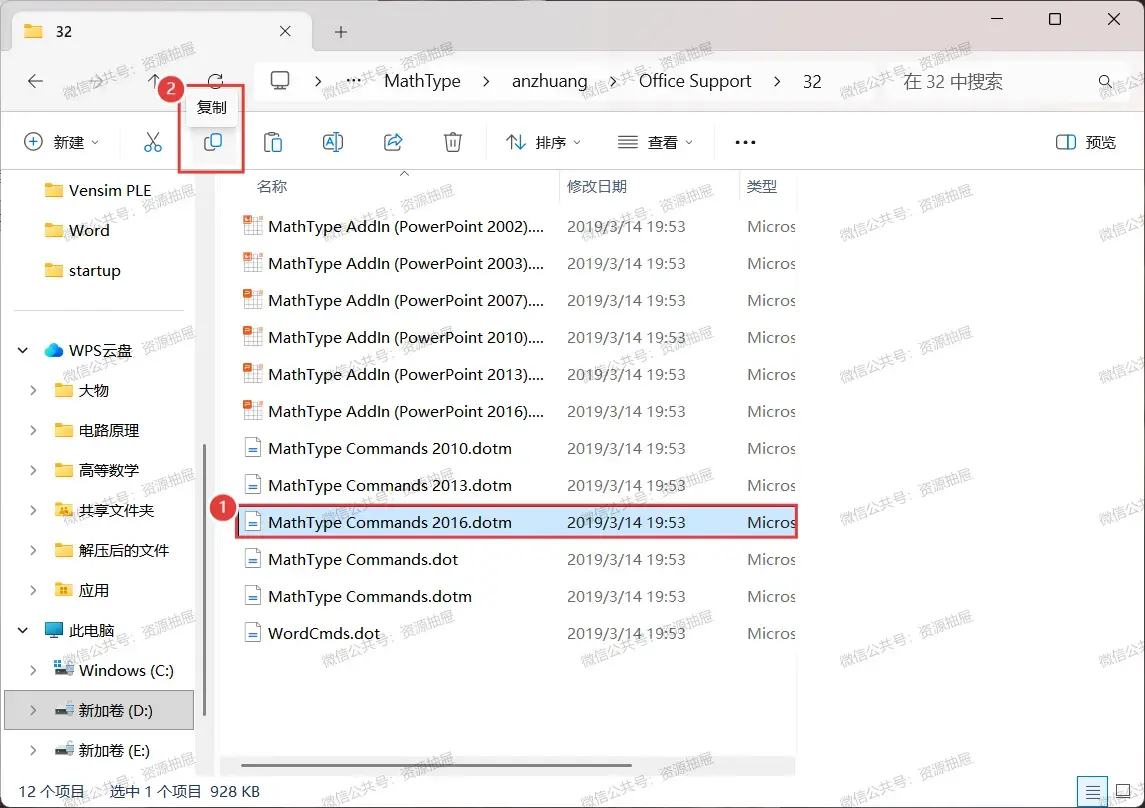Click icon of MathType Commands.dot file
Viewport: 1145px width, 808px height.
(x=253, y=558)
